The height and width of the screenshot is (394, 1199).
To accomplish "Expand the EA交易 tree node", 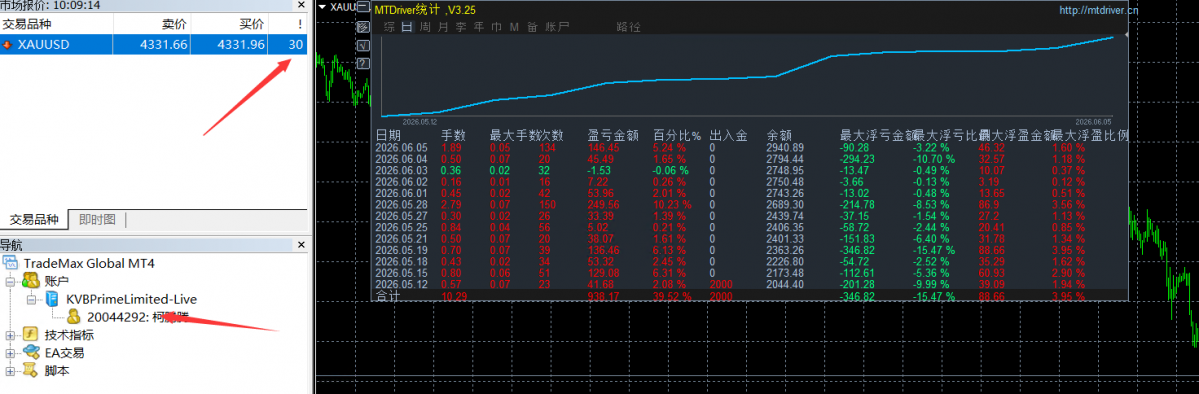I will coord(10,353).
